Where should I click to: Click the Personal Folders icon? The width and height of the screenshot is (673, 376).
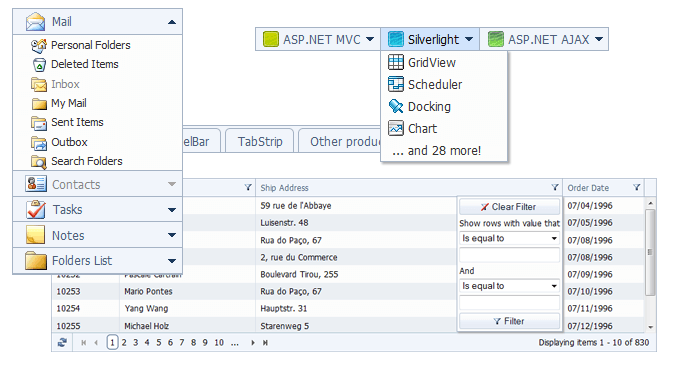39,45
